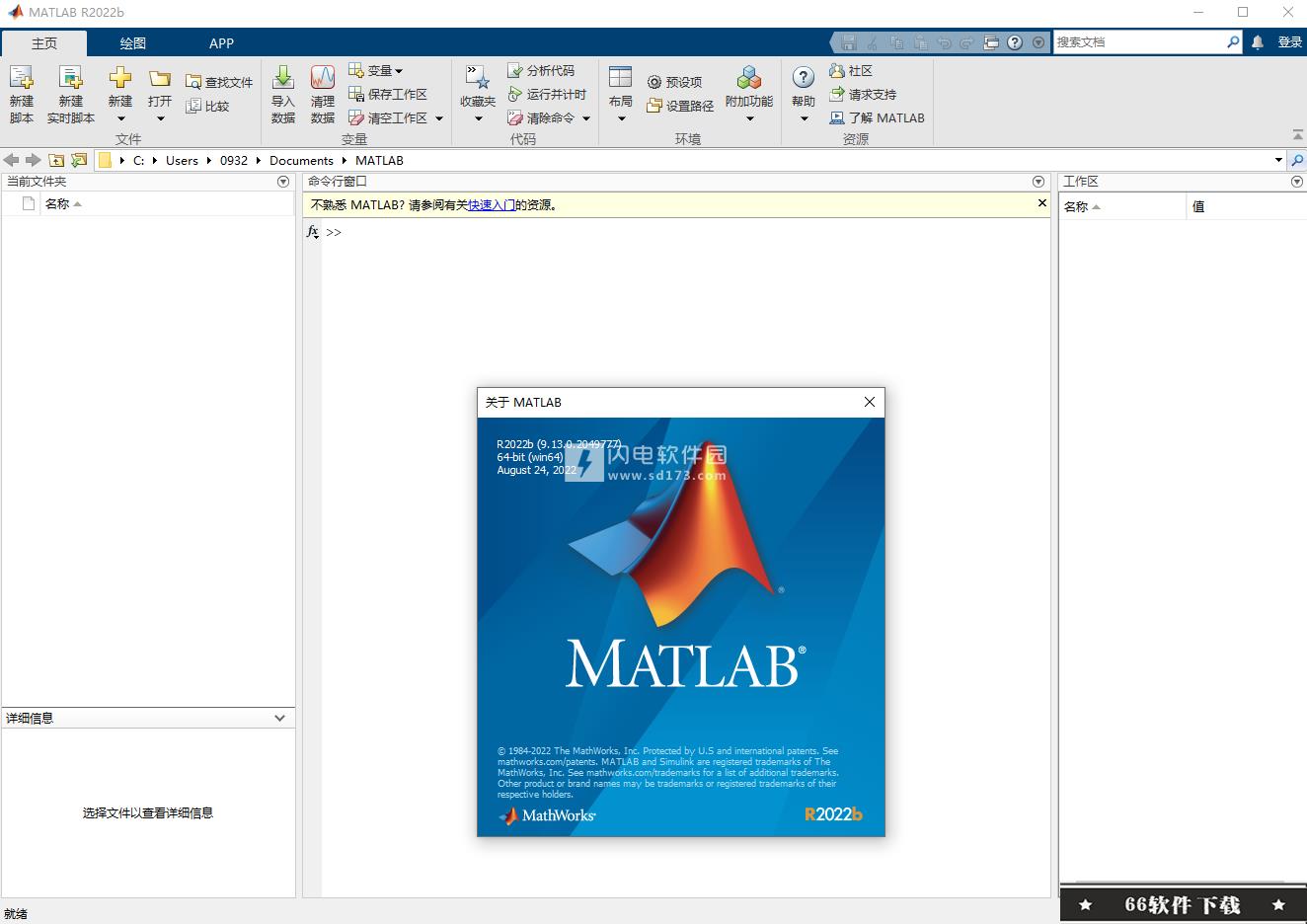The image size is (1307, 924).
Task: Create a new live script (新建实时脚本)
Action: 71,95
